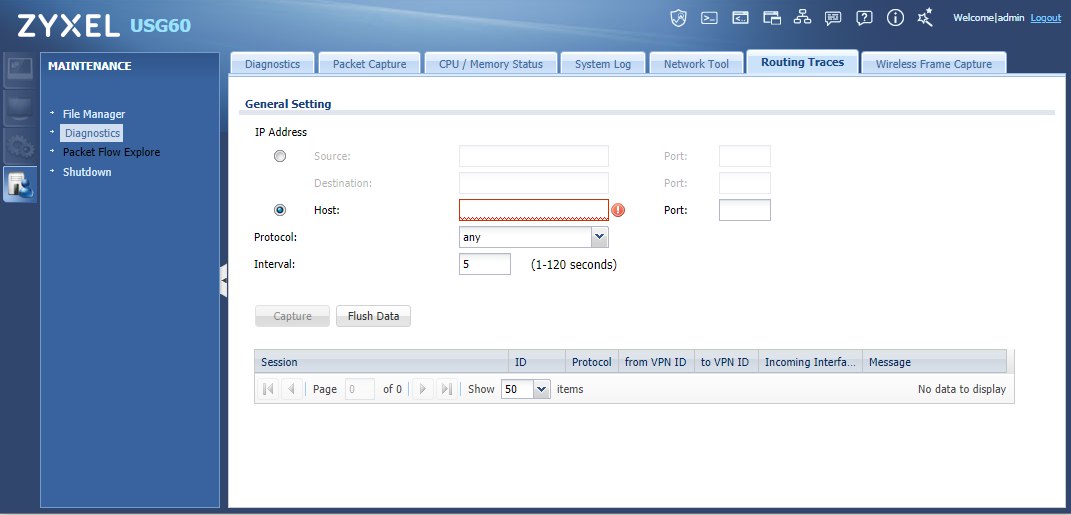This screenshot has height=515, width=1071.
Task: Open the Web Console terminal icon
Action: tap(710, 18)
